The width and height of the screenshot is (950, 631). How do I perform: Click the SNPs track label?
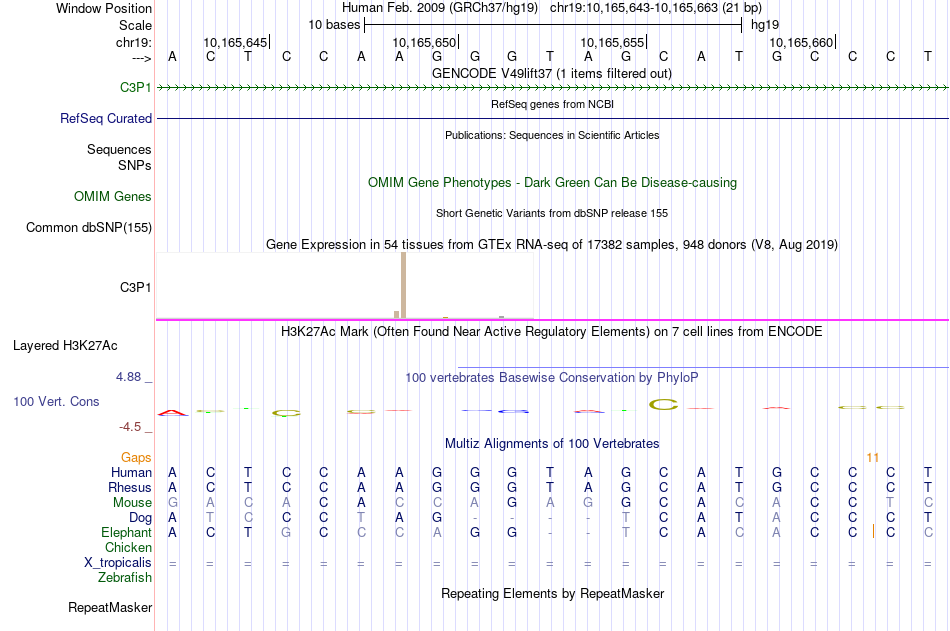(135, 165)
